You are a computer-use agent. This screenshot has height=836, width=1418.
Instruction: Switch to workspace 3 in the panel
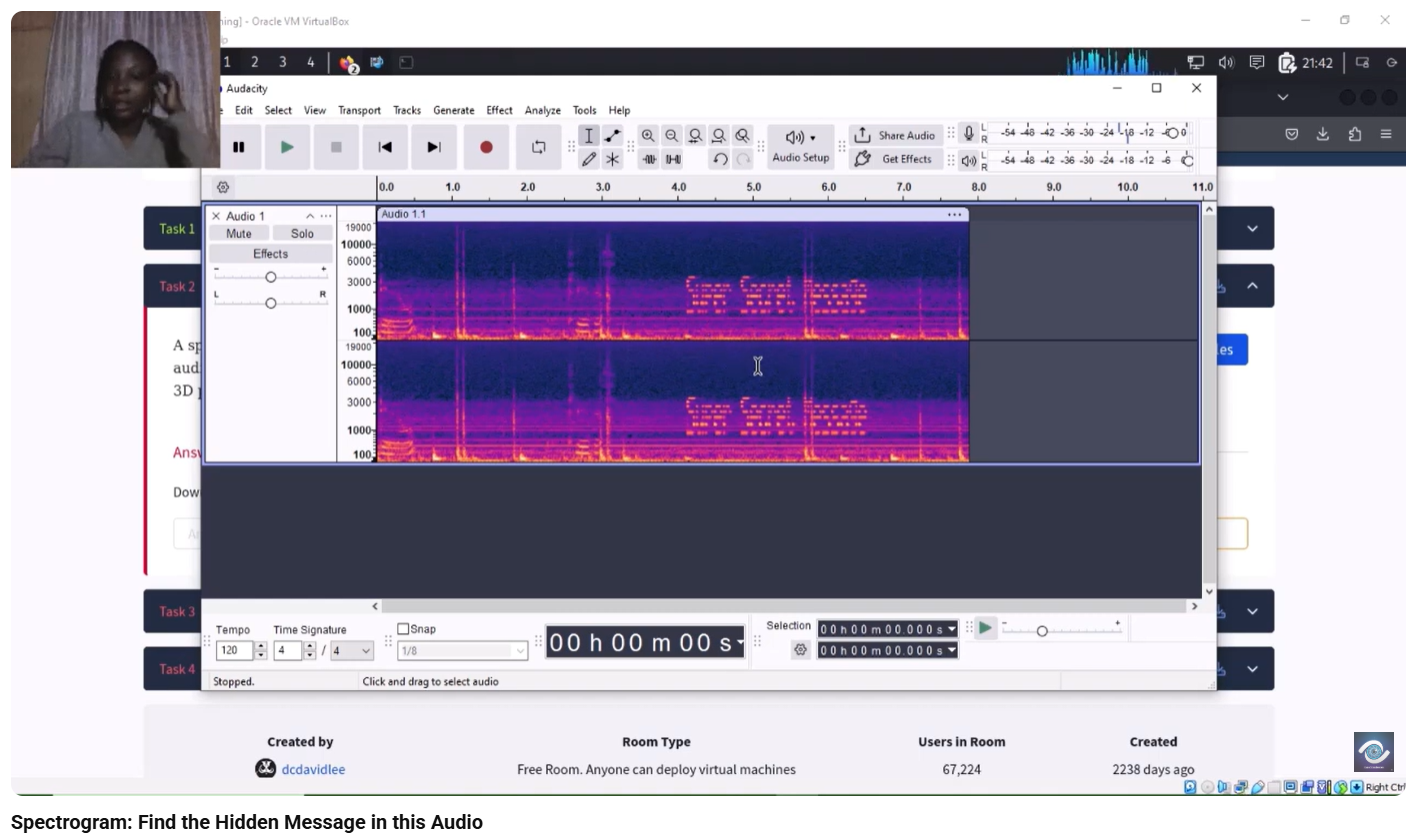pyautogui.click(x=282, y=62)
